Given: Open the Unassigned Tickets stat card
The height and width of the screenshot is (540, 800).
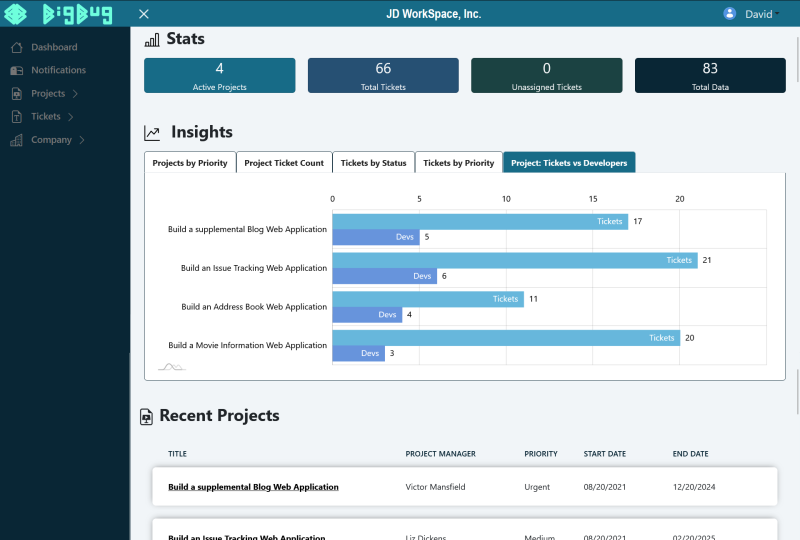Looking at the screenshot, I should 546,76.
